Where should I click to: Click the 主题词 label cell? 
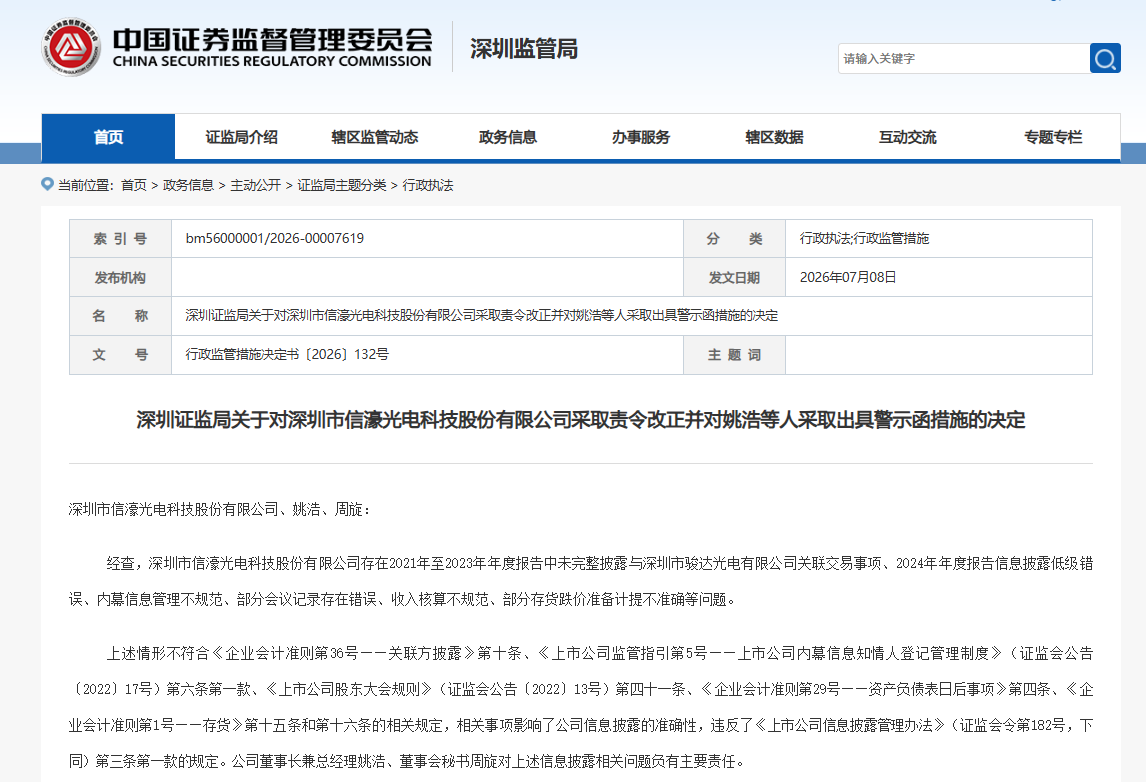pos(735,354)
